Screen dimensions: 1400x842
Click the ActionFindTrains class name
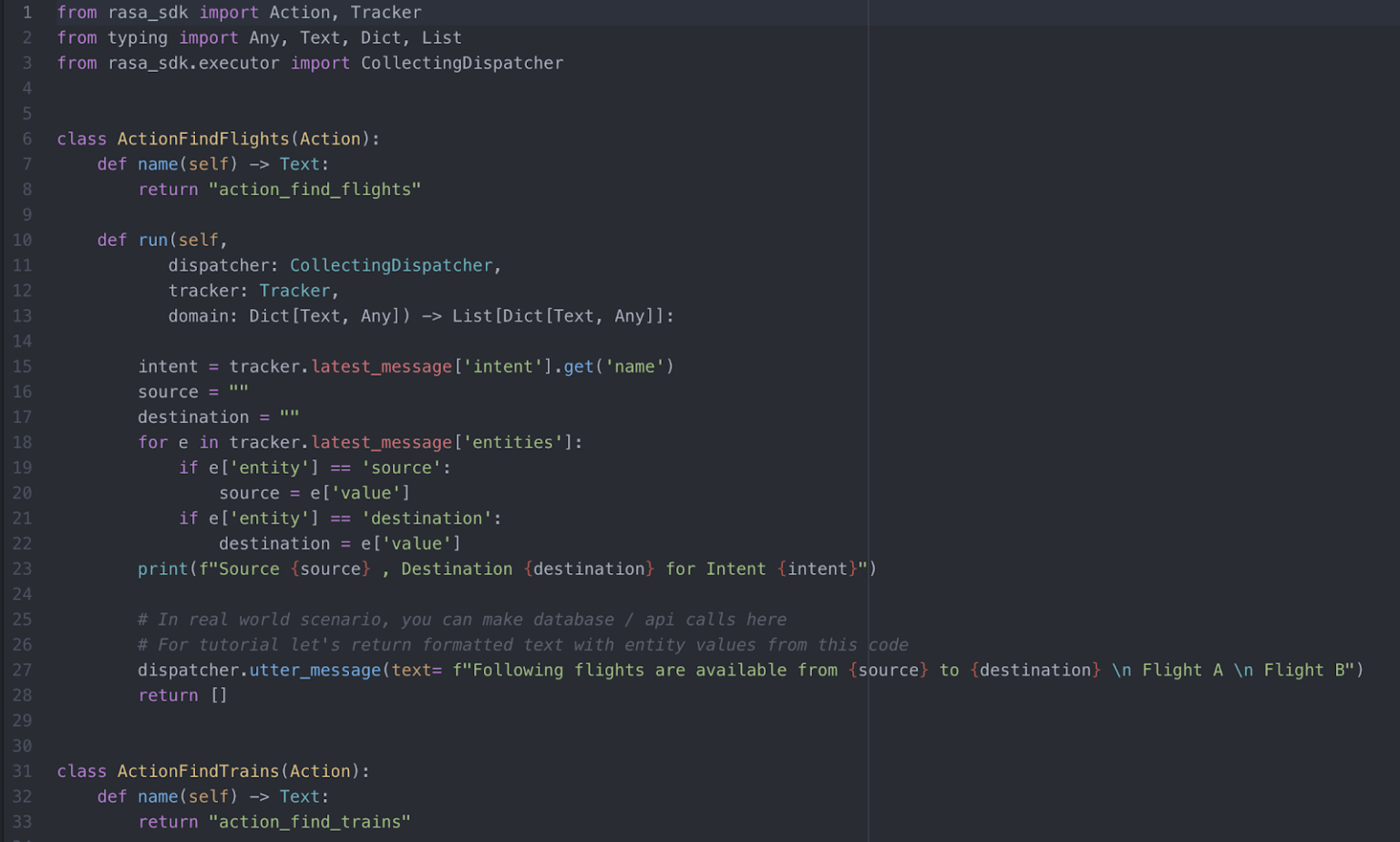click(198, 771)
